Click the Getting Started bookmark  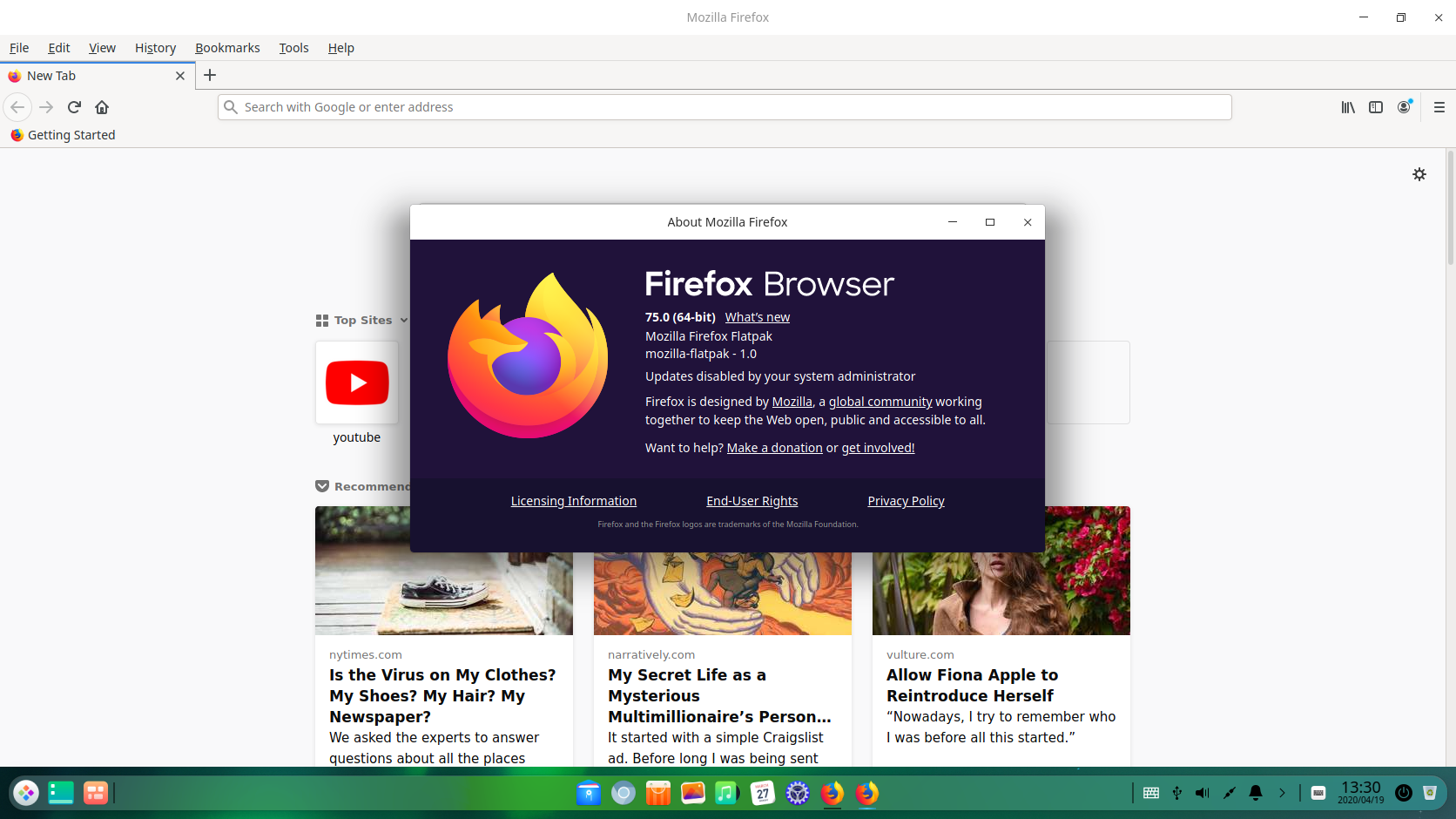63,135
